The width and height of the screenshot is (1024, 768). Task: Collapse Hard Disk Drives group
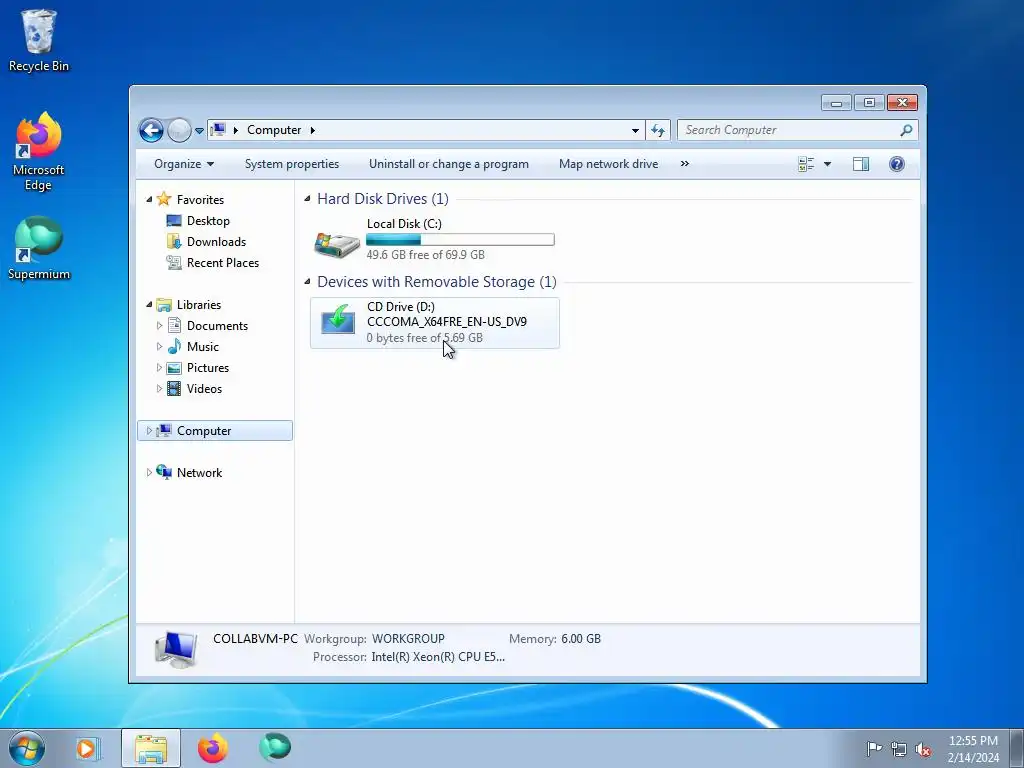coord(307,199)
